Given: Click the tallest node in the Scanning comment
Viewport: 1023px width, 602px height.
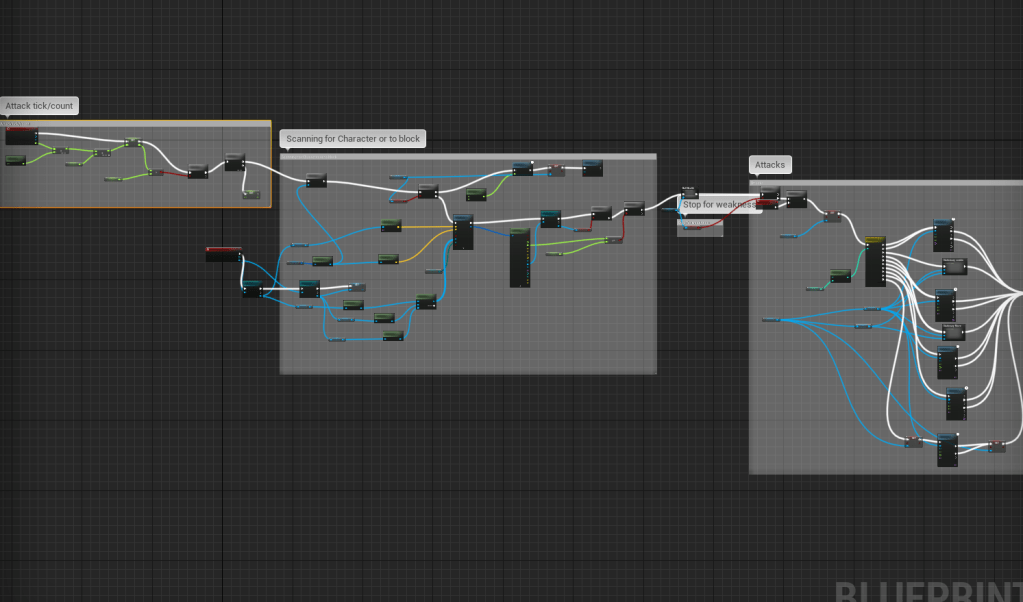Looking at the screenshot, I should tap(520, 258).
